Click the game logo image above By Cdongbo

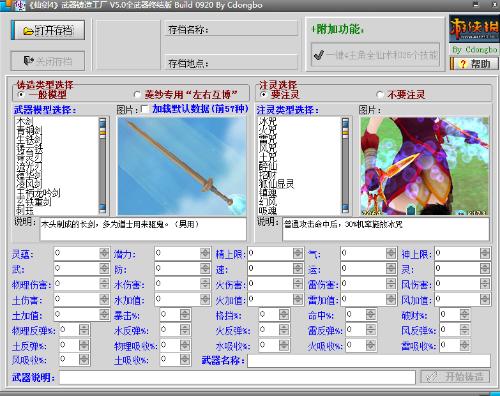point(474,29)
